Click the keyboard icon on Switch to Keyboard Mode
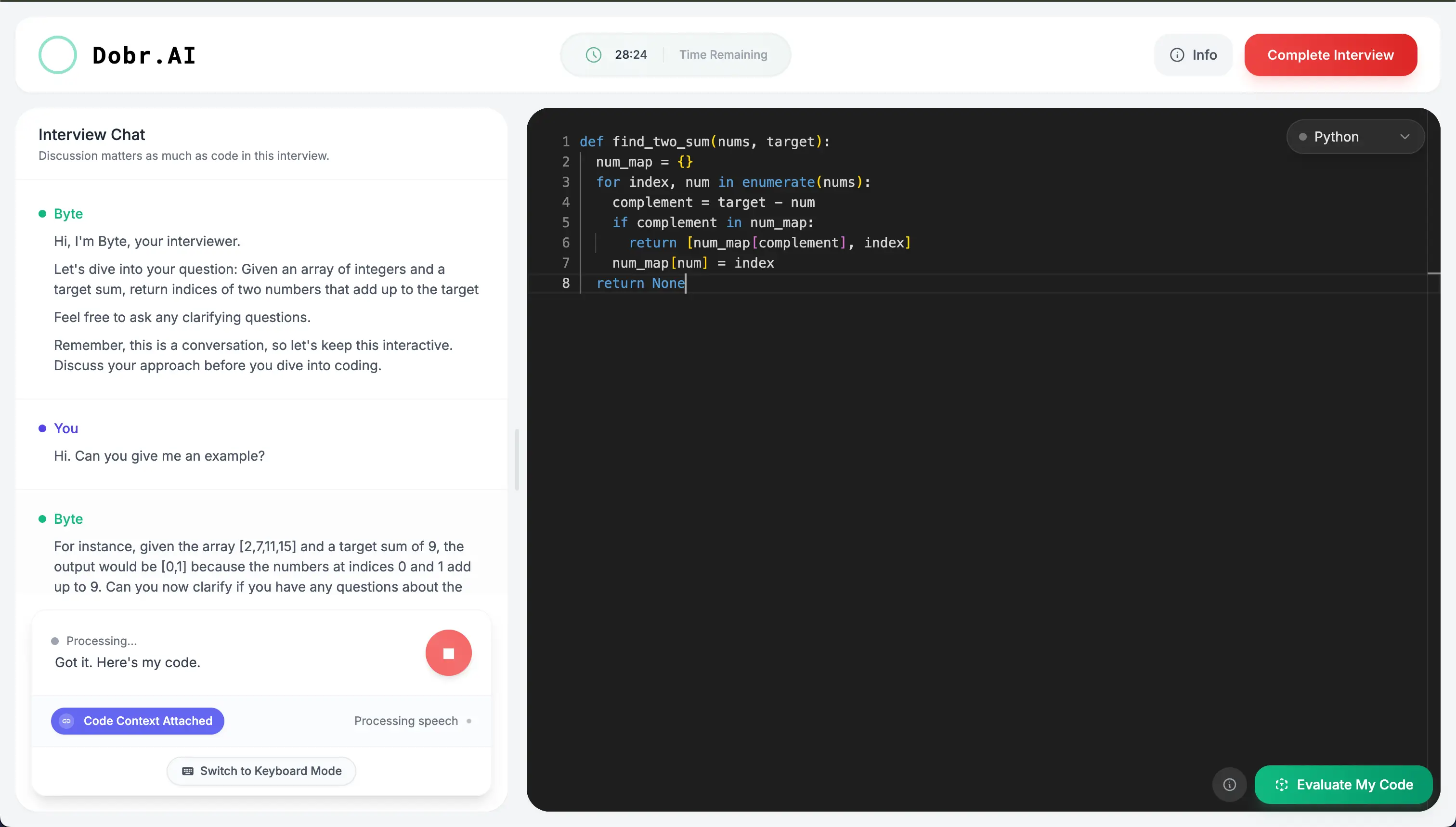 pos(186,771)
